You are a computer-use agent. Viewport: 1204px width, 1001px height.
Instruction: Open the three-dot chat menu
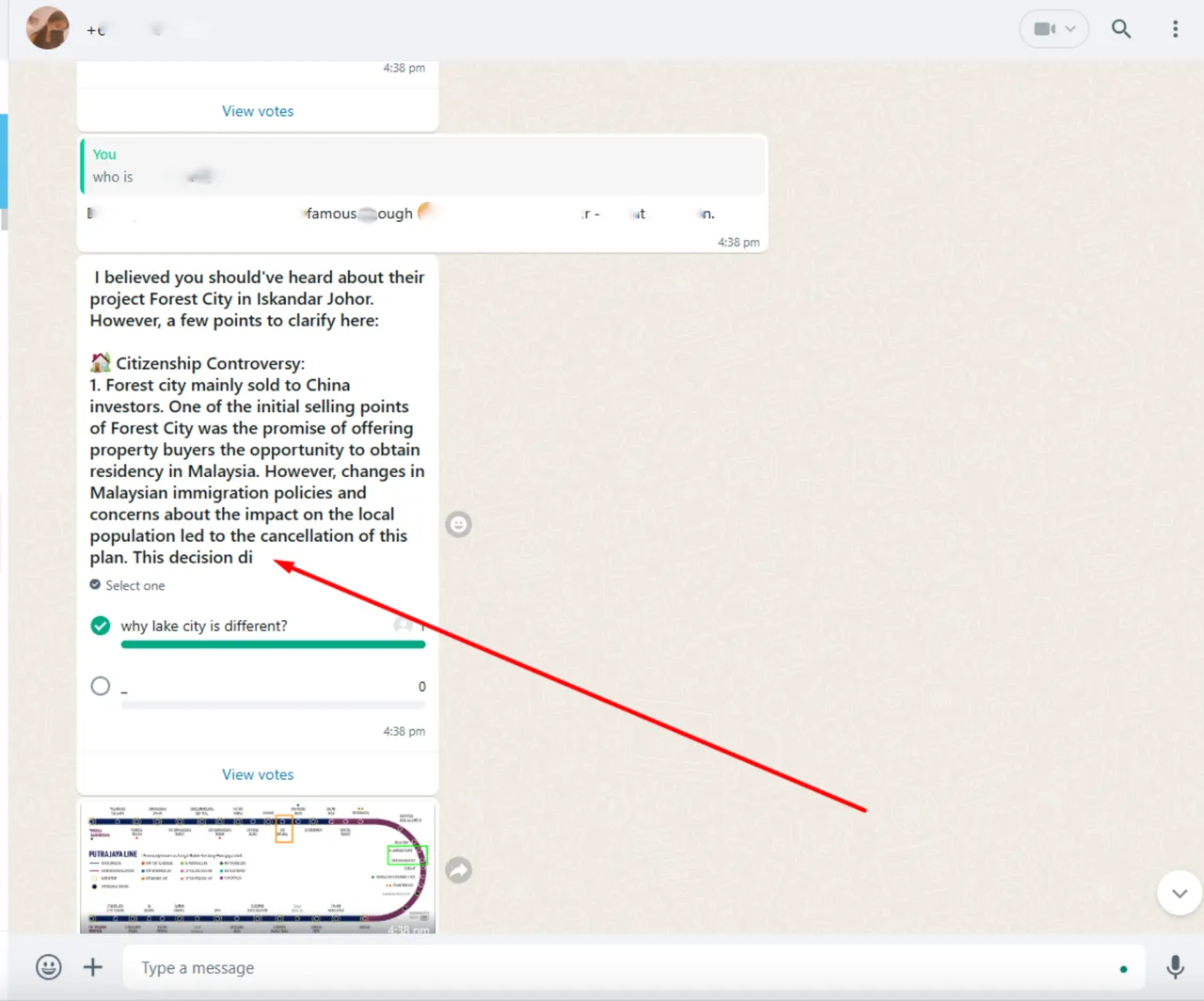[x=1175, y=29]
